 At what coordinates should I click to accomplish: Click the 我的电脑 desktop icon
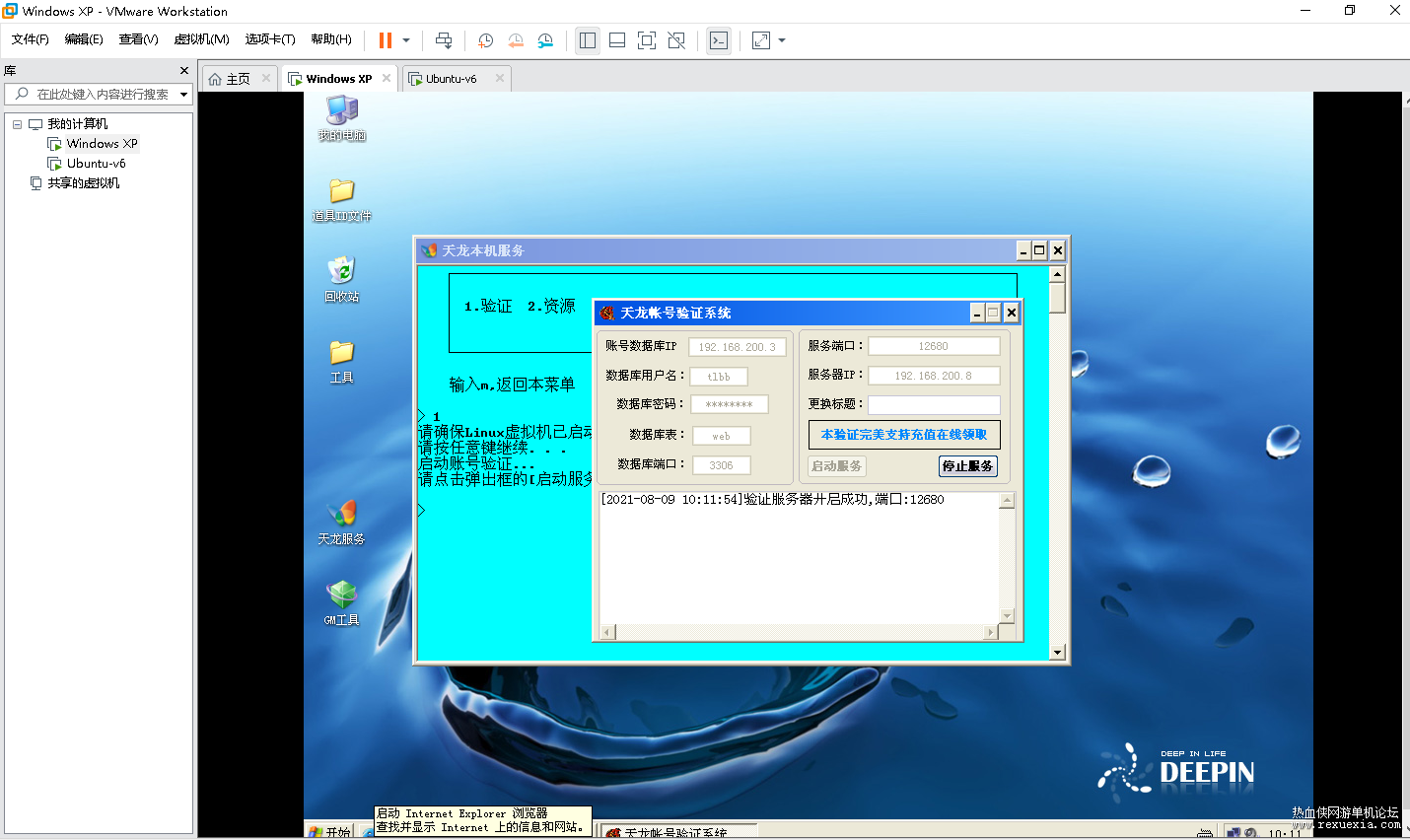[342, 118]
